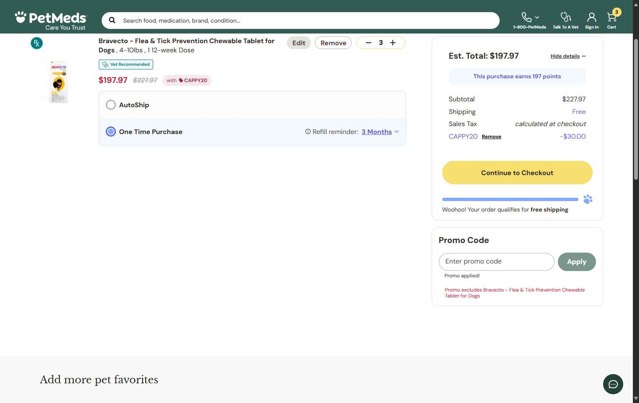
Task: Open the shopping cart icon
Action: pos(612,20)
